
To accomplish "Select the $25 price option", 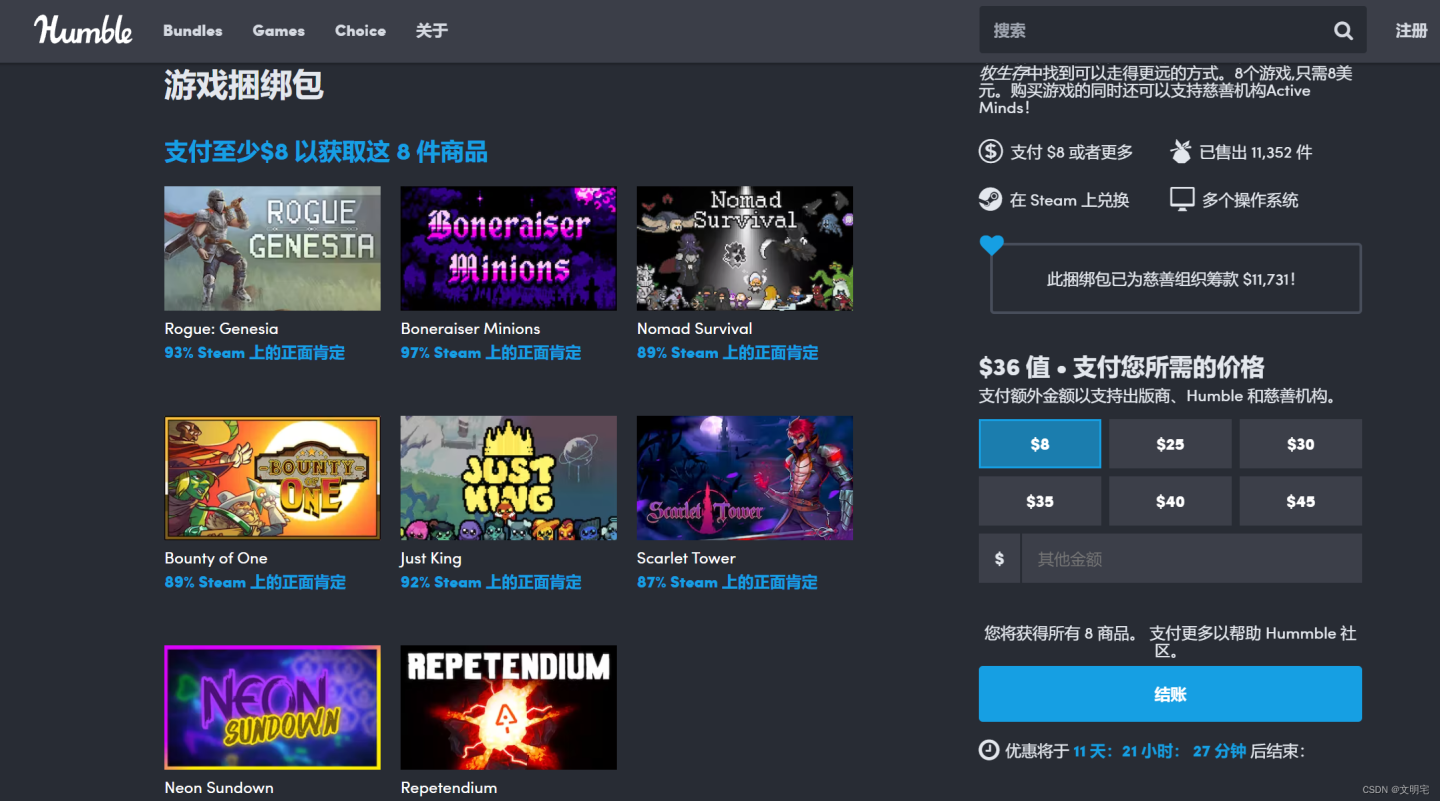I will pos(1170,444).
